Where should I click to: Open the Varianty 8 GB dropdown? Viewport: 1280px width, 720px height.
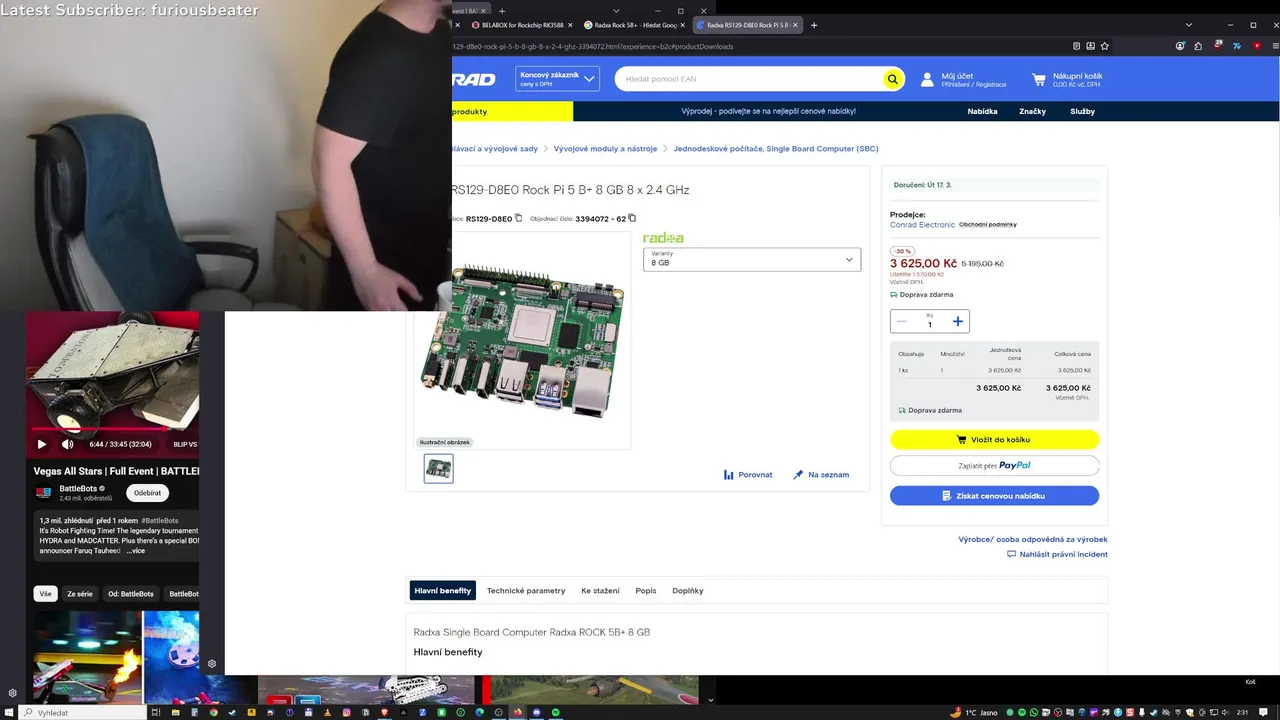pos(752,259)
